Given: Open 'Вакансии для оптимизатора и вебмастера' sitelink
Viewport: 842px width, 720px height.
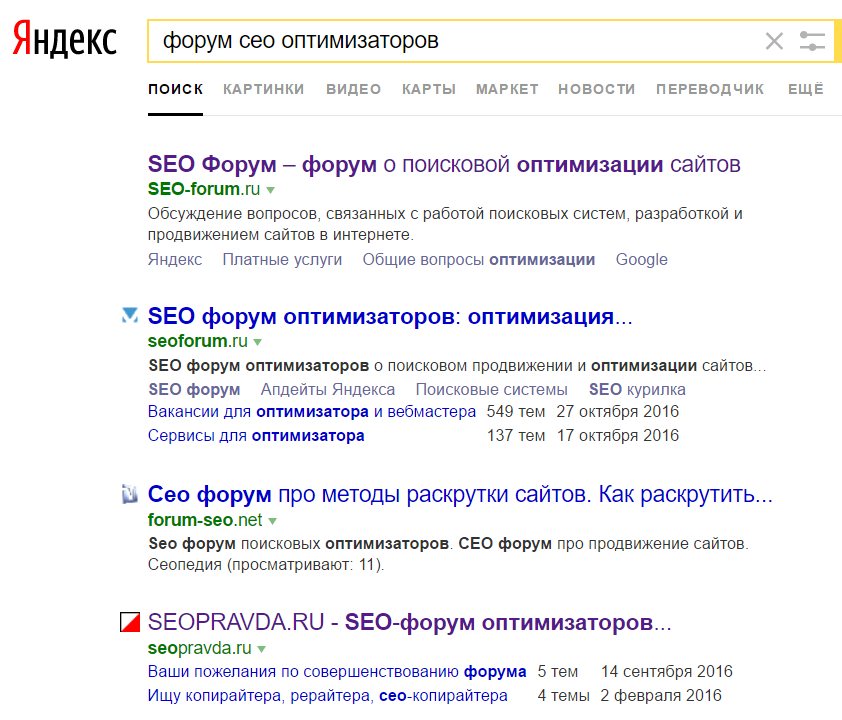Looking at the screenshot, I should pos(312,412).
